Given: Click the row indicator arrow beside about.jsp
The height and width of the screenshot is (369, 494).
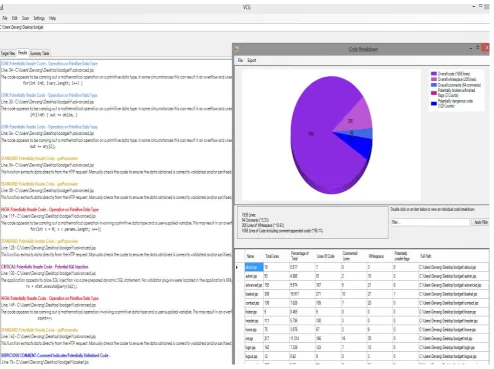Looking at the screenshot, I should point(237,267).
